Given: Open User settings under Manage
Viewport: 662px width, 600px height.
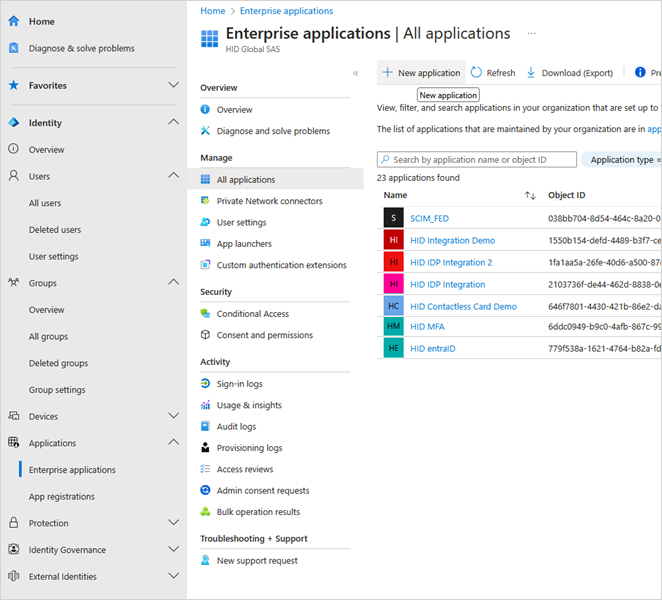Looking at the screenshot, I should click(241, 222).
